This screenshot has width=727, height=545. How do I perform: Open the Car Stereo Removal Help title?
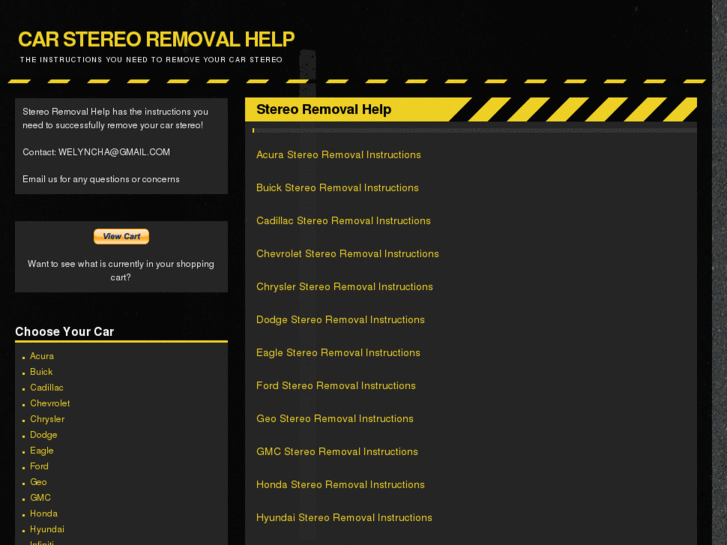(156, 39)
